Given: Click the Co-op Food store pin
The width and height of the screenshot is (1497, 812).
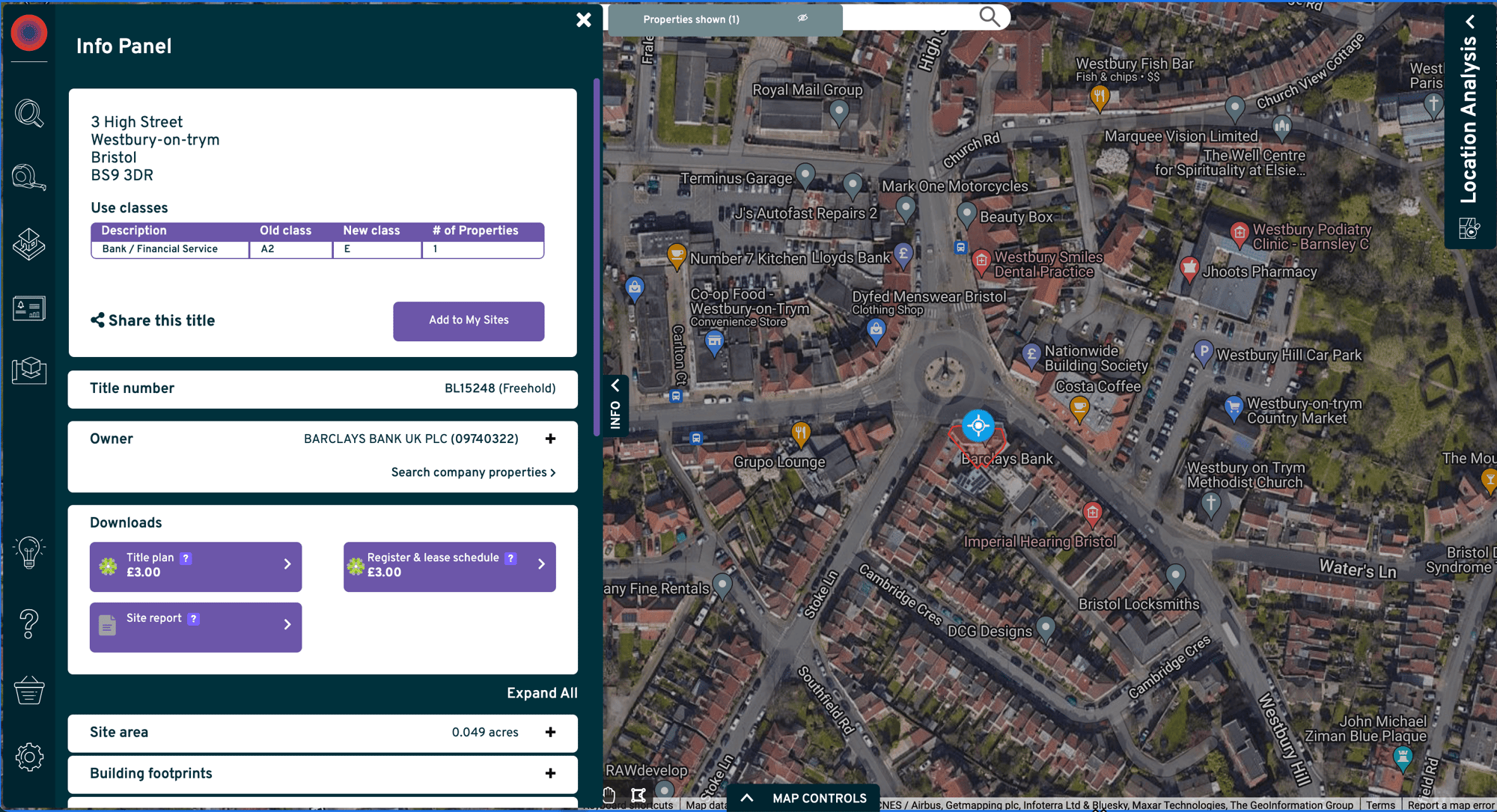Looking at the screenshot, I should tap(715, 343).
